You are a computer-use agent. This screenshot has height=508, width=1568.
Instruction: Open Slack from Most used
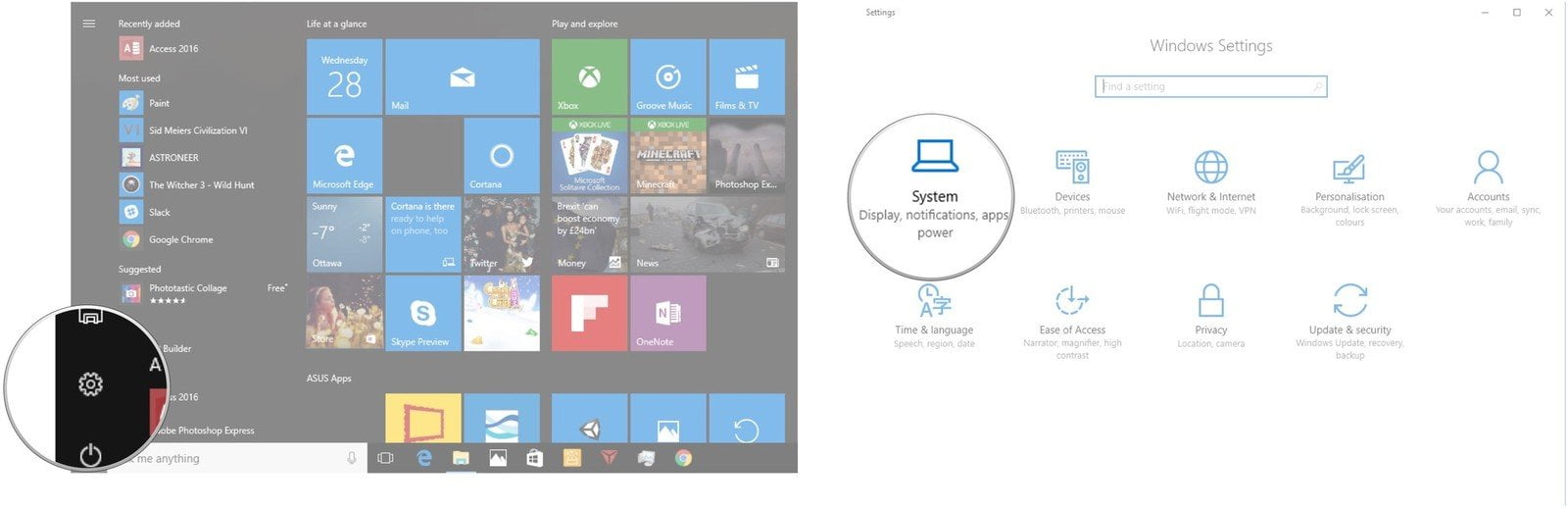(145, 212)
